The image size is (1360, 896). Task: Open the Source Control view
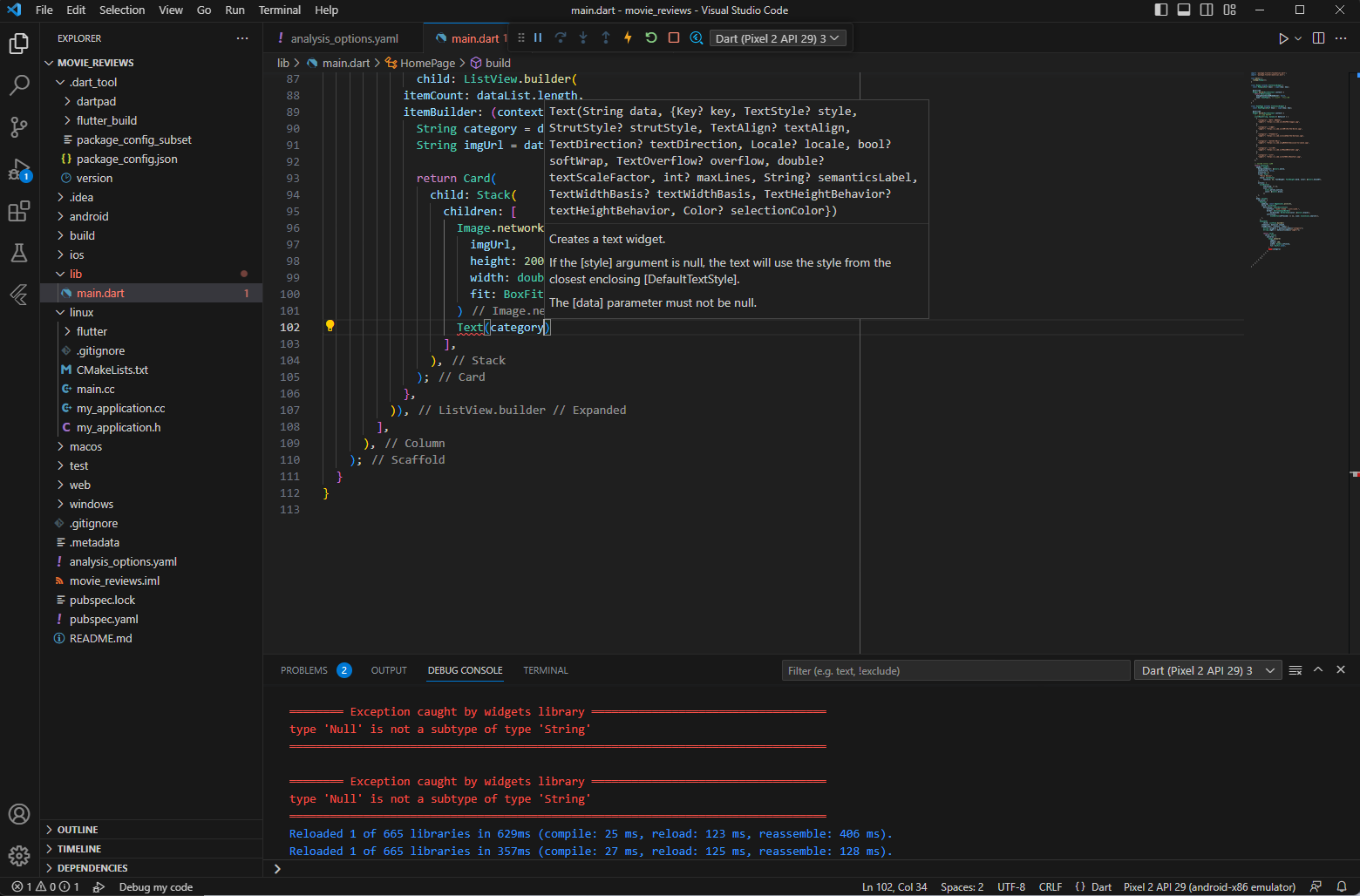tap(19, 127)
